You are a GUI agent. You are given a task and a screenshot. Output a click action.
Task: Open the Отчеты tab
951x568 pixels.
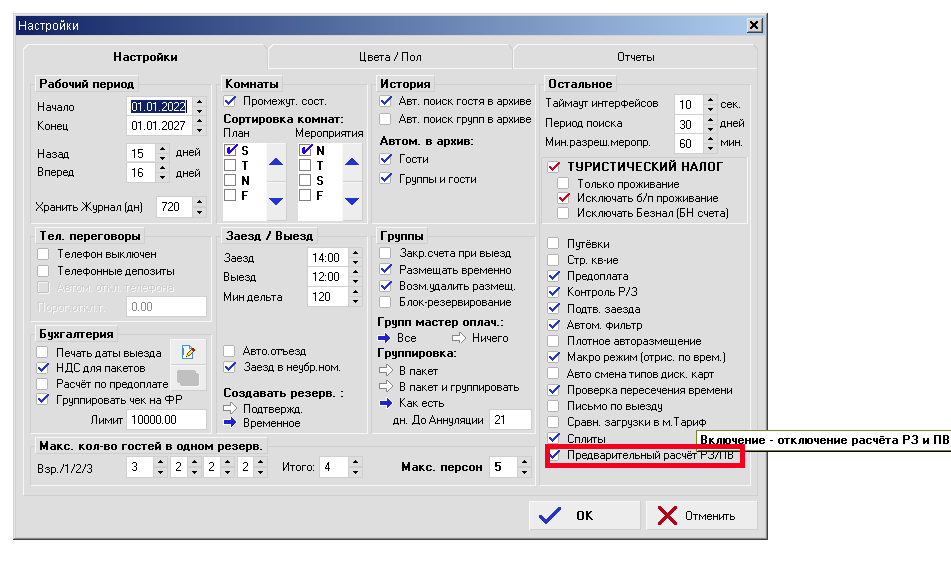pos(635,57)
